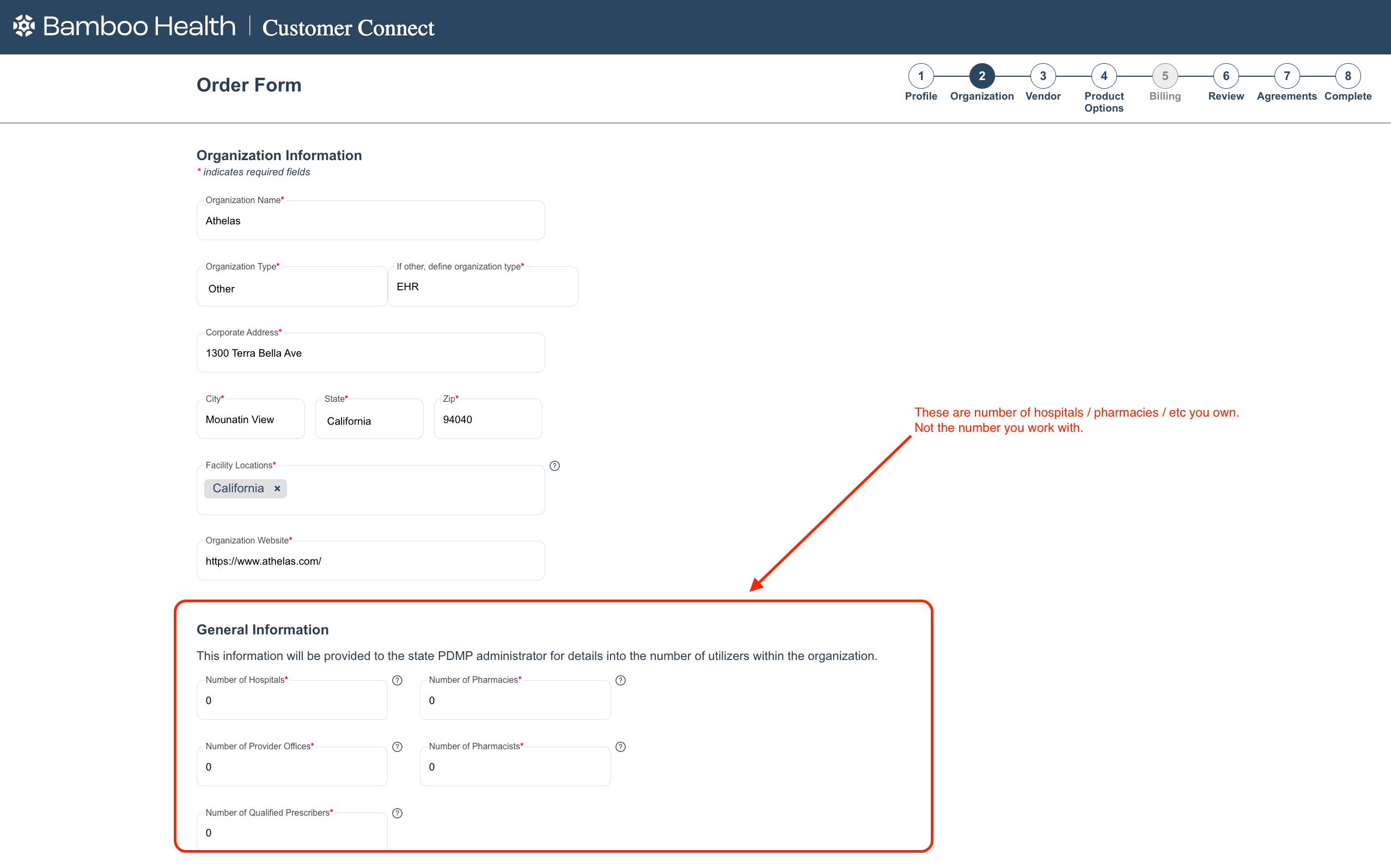Click the Number of Qualified Prescribers field
This screenshot has height=868, width=1391.
291,833
